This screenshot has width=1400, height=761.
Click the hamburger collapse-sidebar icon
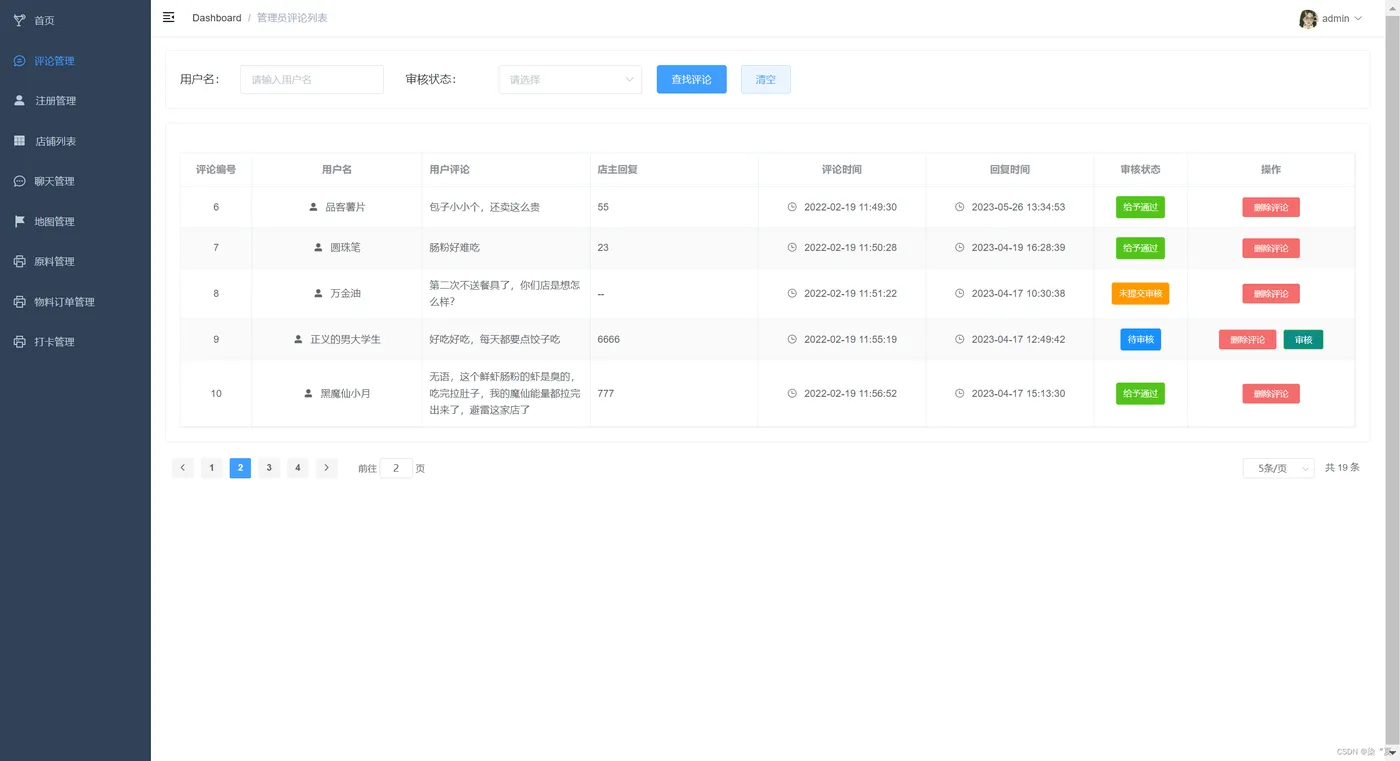tap(169, 17)
